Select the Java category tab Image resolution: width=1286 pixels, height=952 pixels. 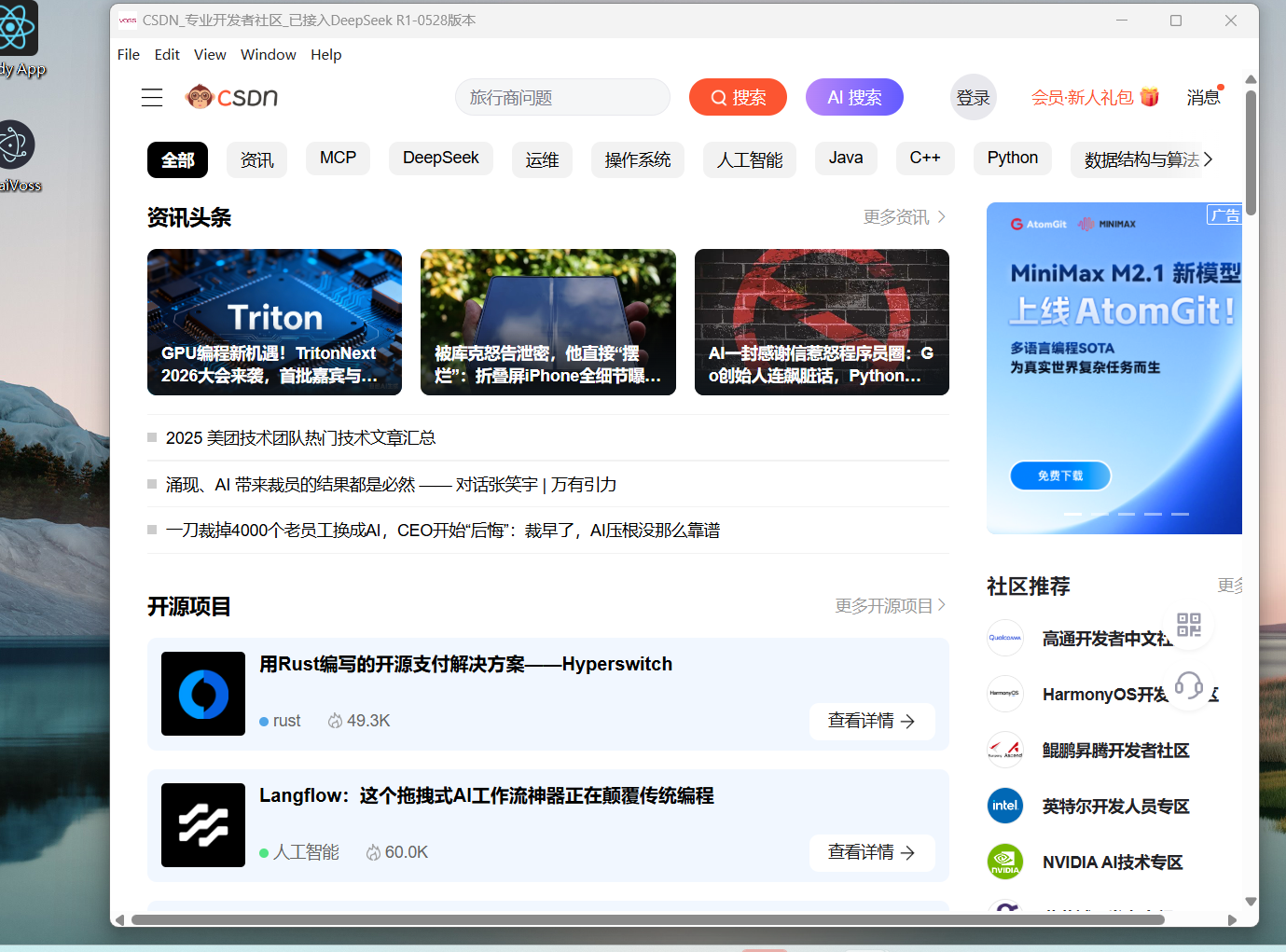pyautogui.click(x=846, y=159)
